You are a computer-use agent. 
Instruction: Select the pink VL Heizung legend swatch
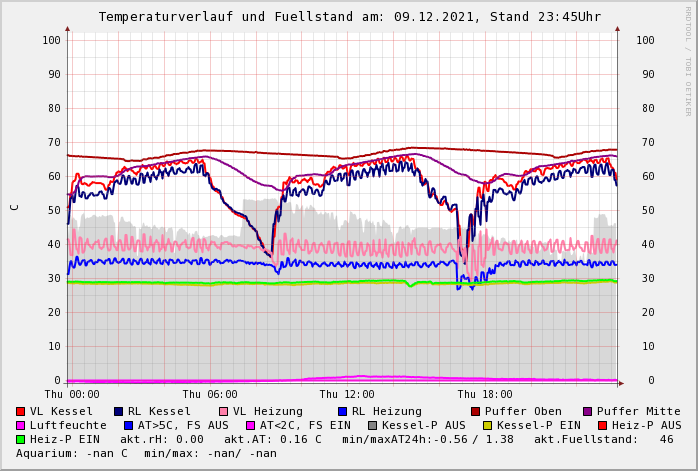point(224,411)
